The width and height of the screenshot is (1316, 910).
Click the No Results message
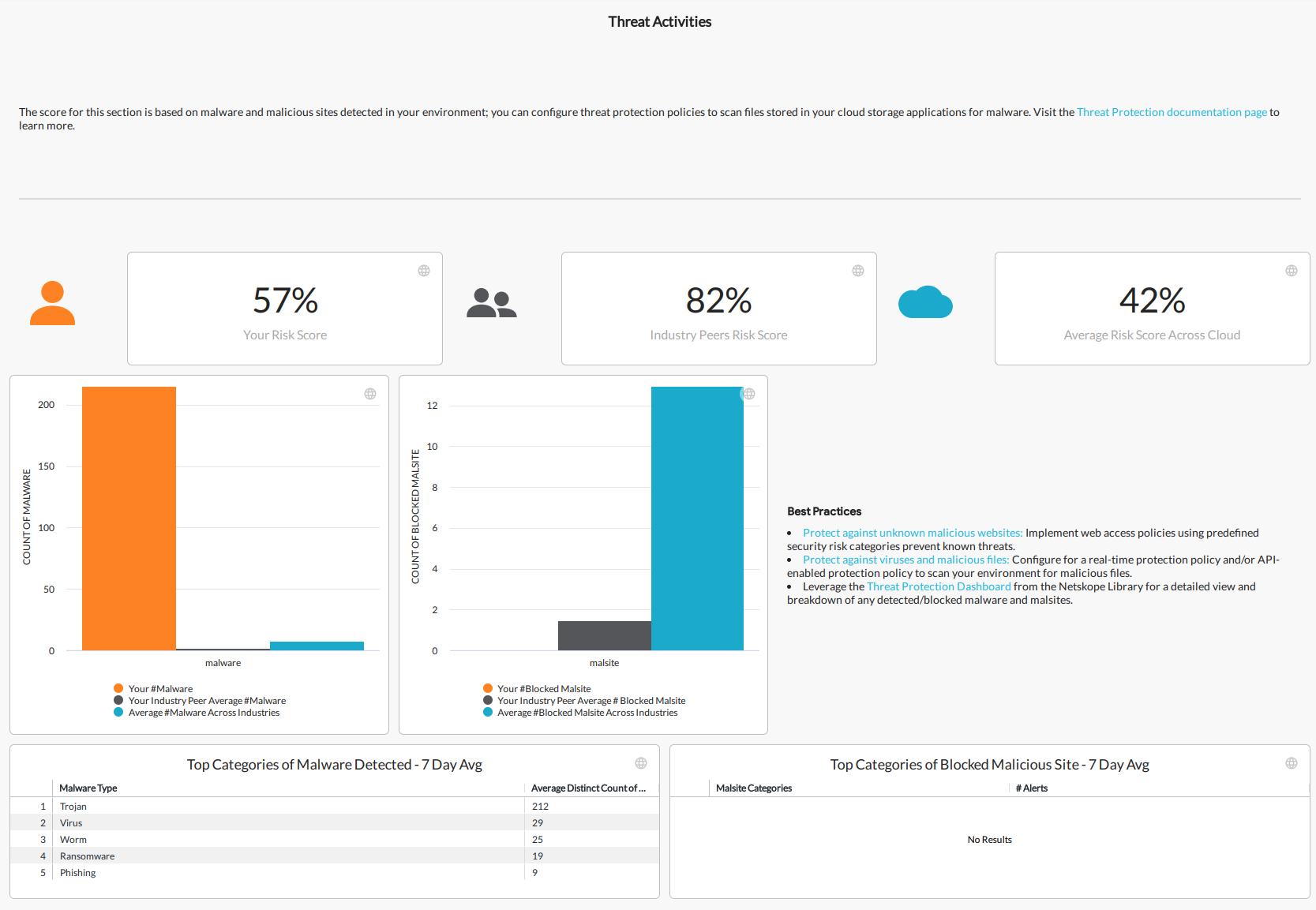(989, 840)
